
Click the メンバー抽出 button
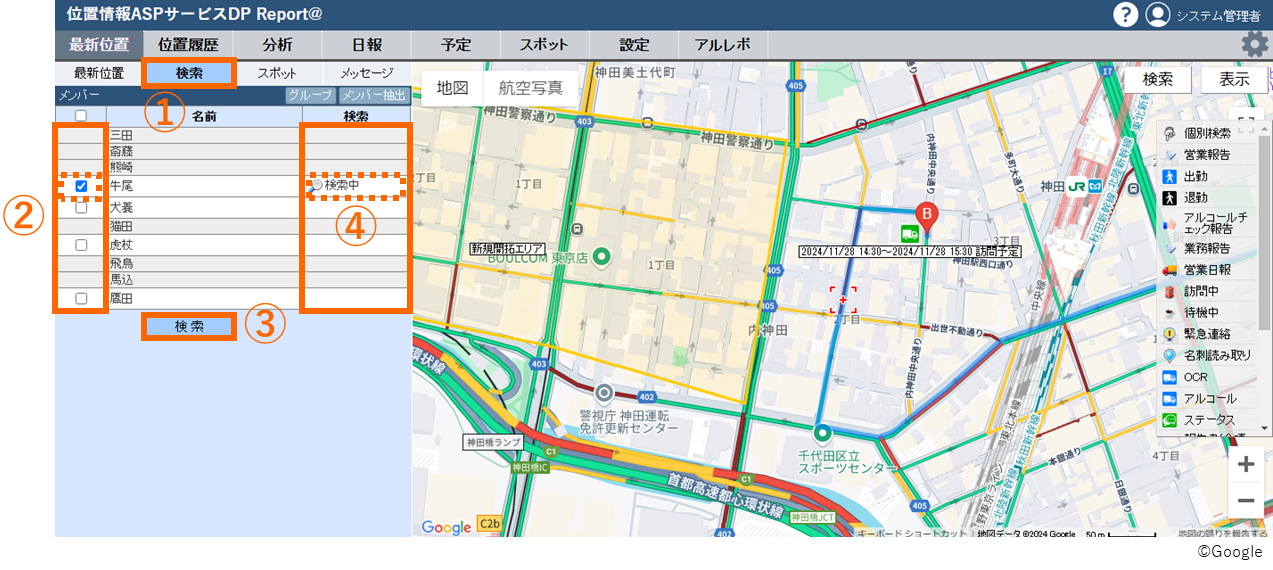pos(374,96)
